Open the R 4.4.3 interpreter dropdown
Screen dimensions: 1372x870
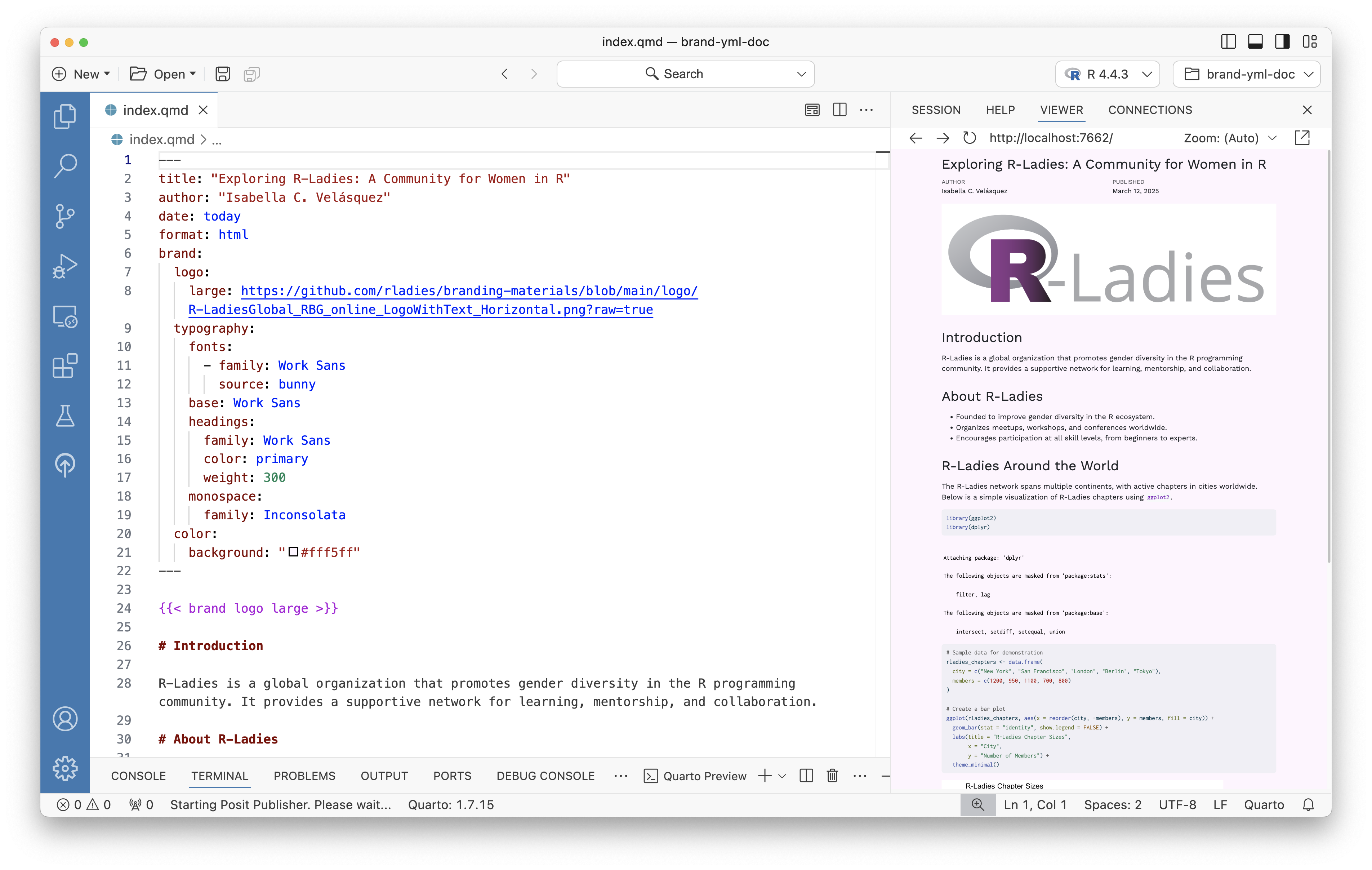click(1107, 74)
